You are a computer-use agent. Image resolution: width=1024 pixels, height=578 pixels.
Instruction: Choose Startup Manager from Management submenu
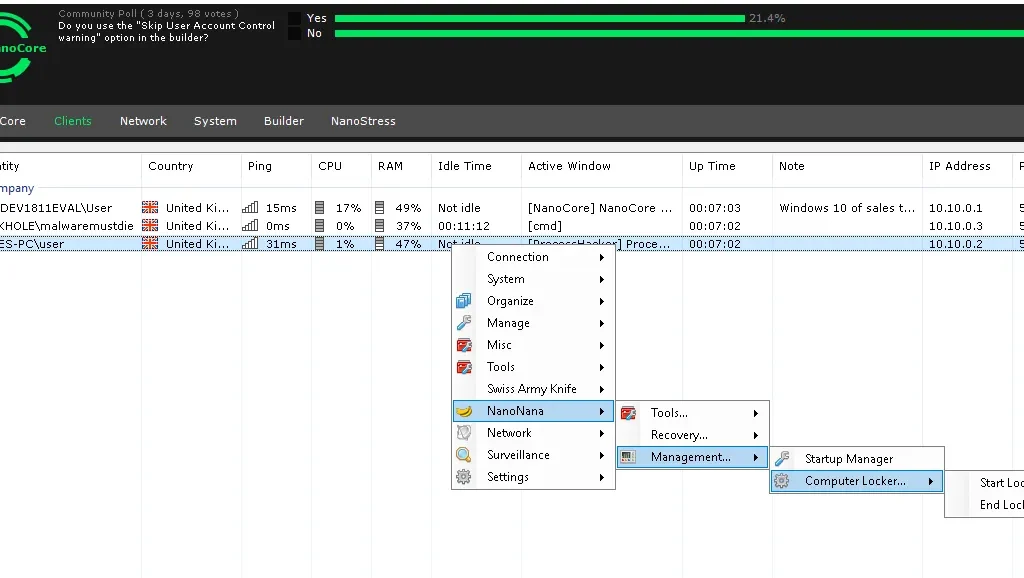(x=857, y=459)
